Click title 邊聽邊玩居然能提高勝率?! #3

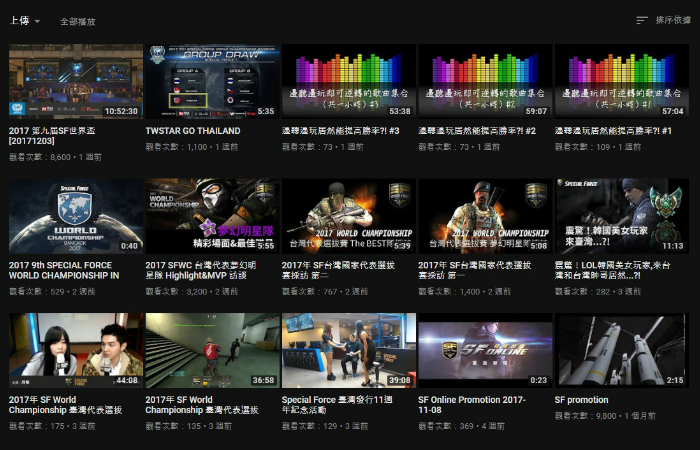click(341, 131)
